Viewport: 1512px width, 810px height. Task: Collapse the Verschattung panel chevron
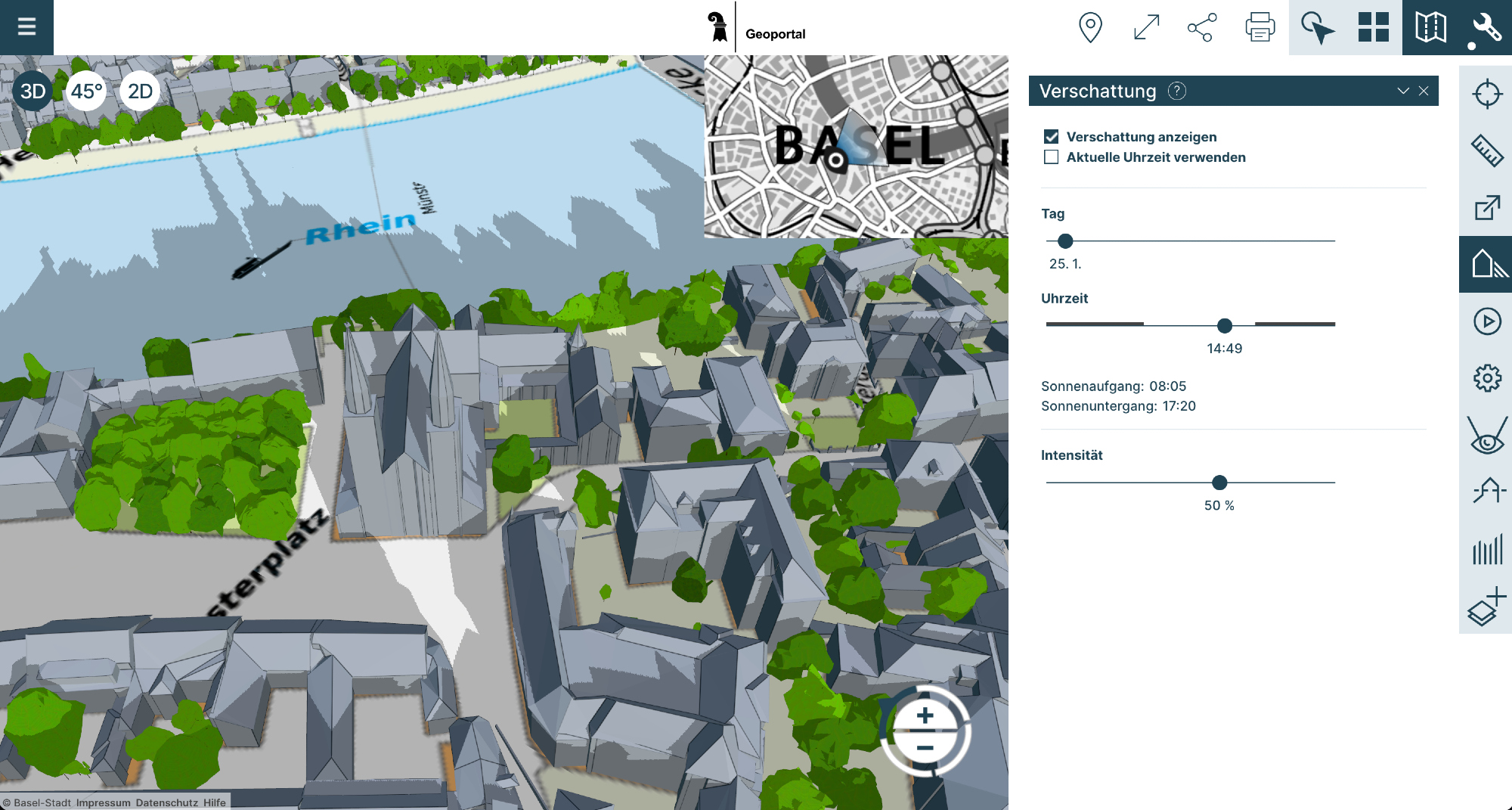point(1403,91)
